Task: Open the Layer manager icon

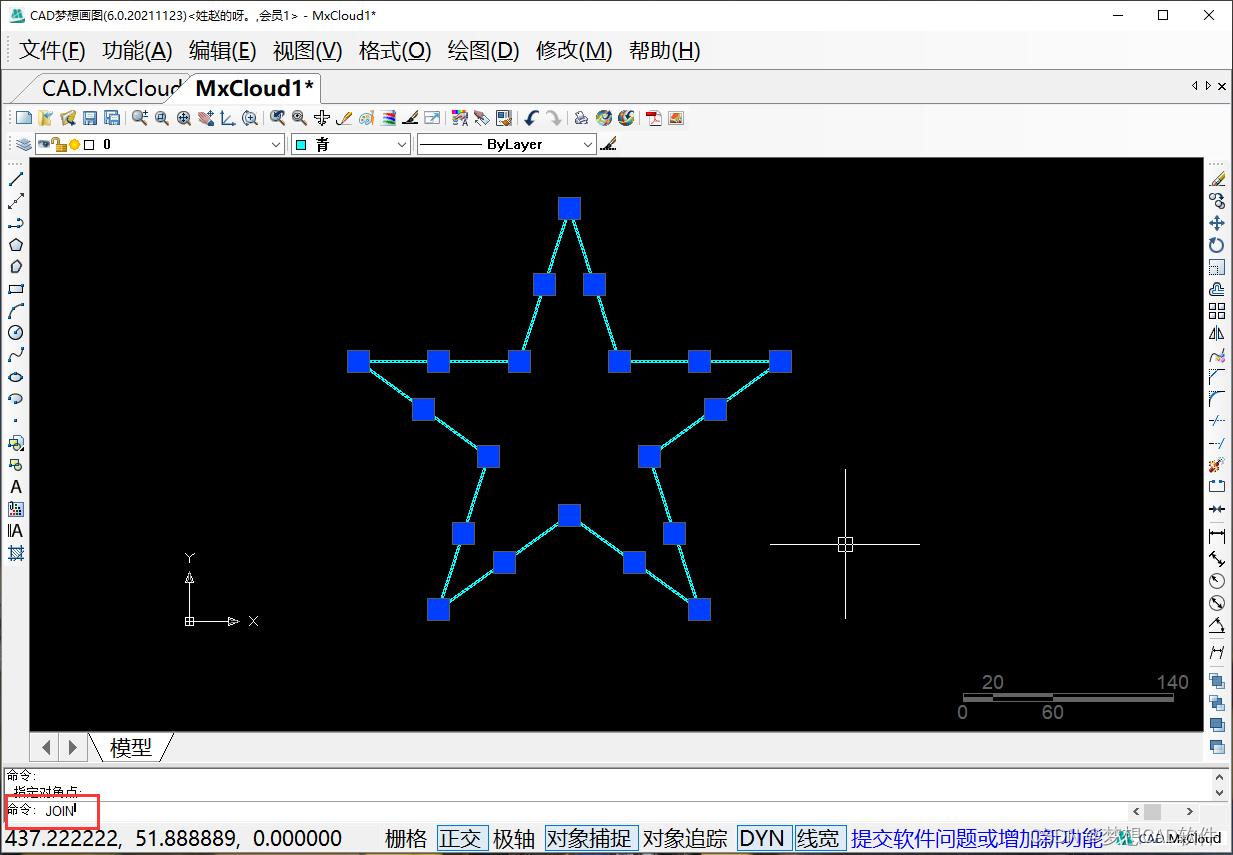Action: point(23,145)
